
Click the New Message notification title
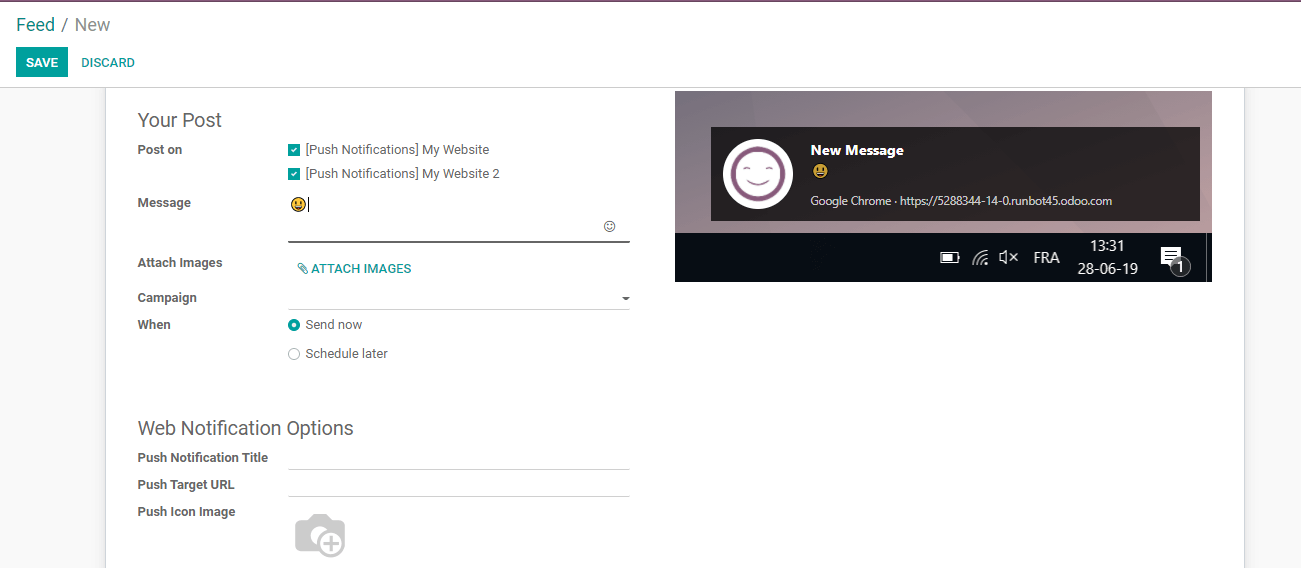(x=857, y=150)
